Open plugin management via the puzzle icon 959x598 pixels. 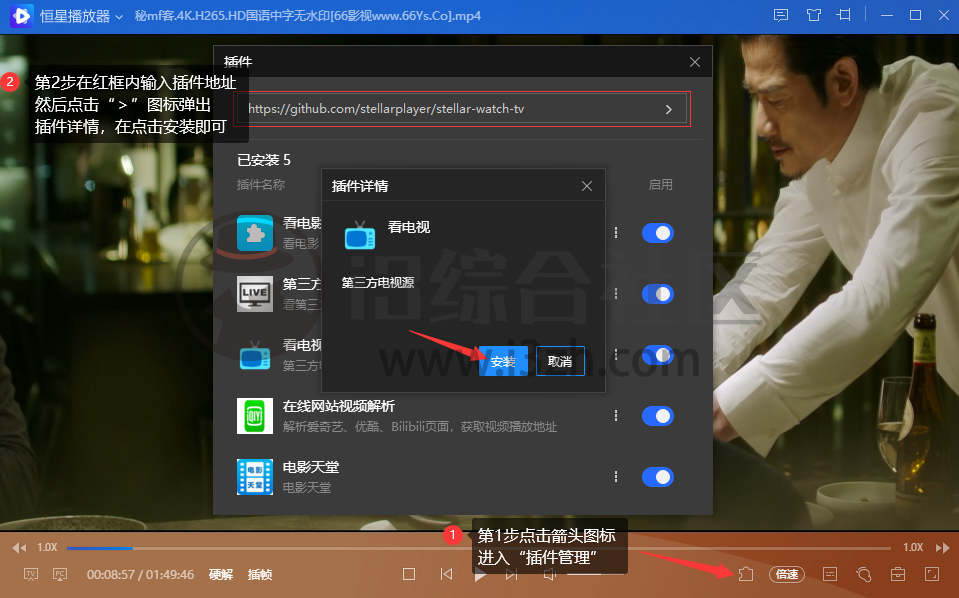[746, 574]
